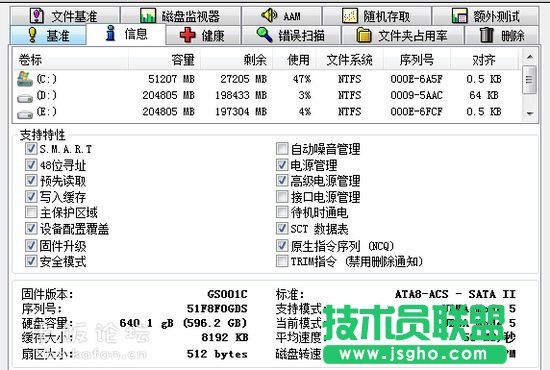The width and height of the screenshot is (550, 370).
Task: Switch to the AAM tab
Action: coord(281,16)
